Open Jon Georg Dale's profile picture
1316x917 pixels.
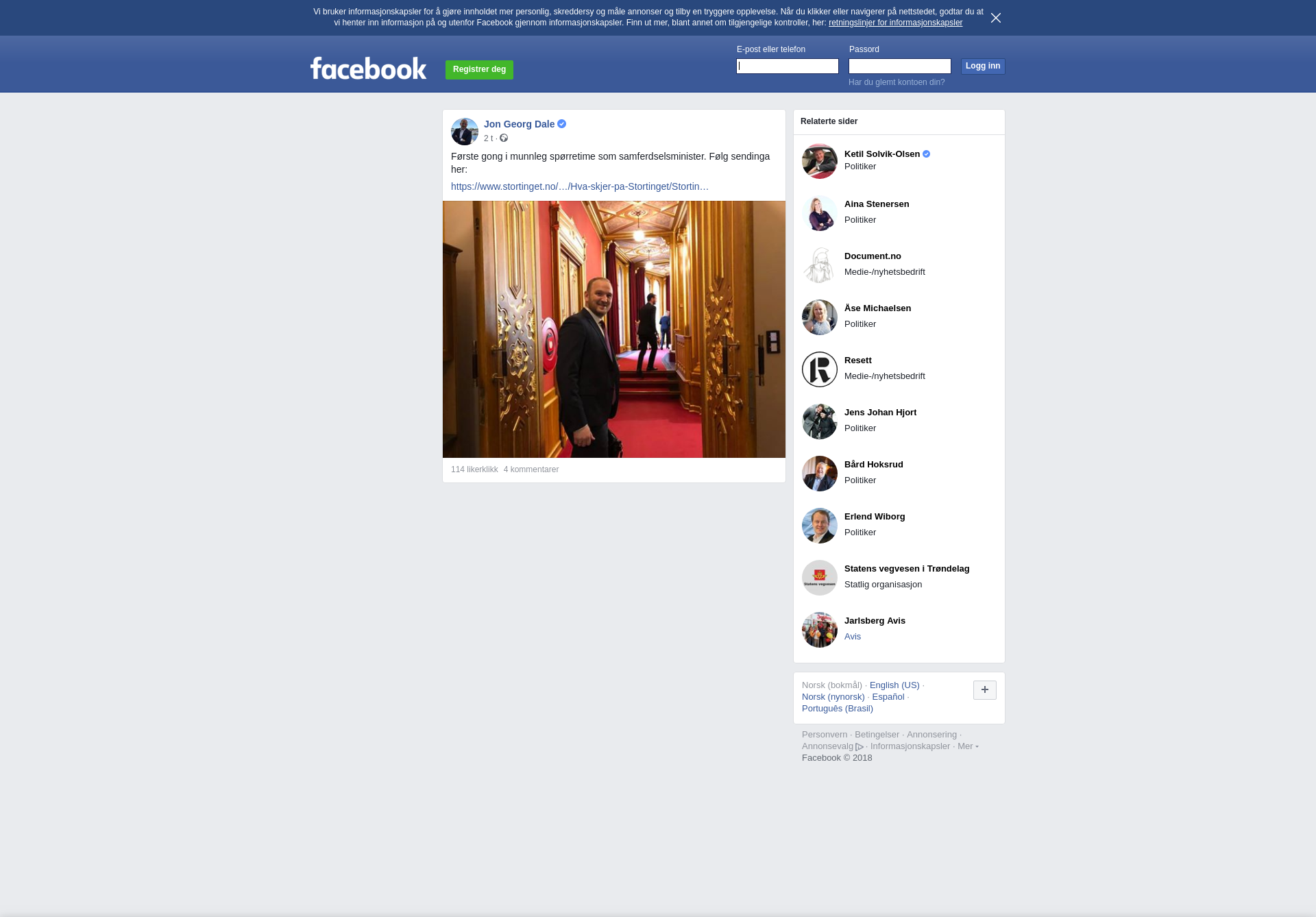coord(464,131)
